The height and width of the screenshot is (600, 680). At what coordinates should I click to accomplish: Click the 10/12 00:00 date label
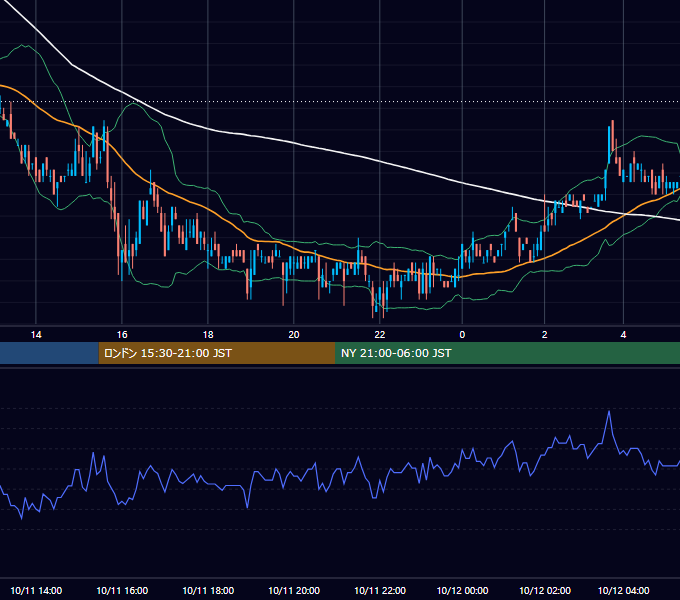point(462,590)
